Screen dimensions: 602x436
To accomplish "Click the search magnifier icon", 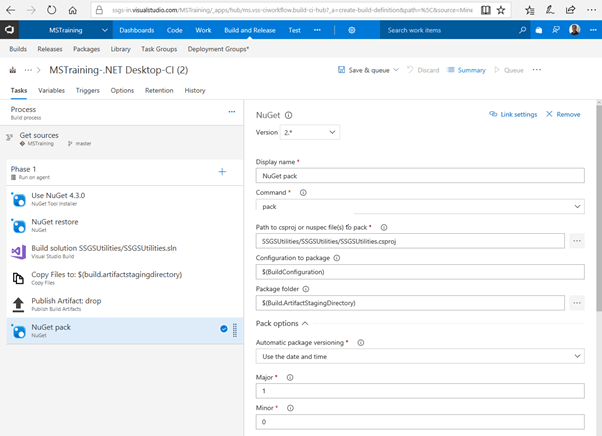I will (523, 30).
